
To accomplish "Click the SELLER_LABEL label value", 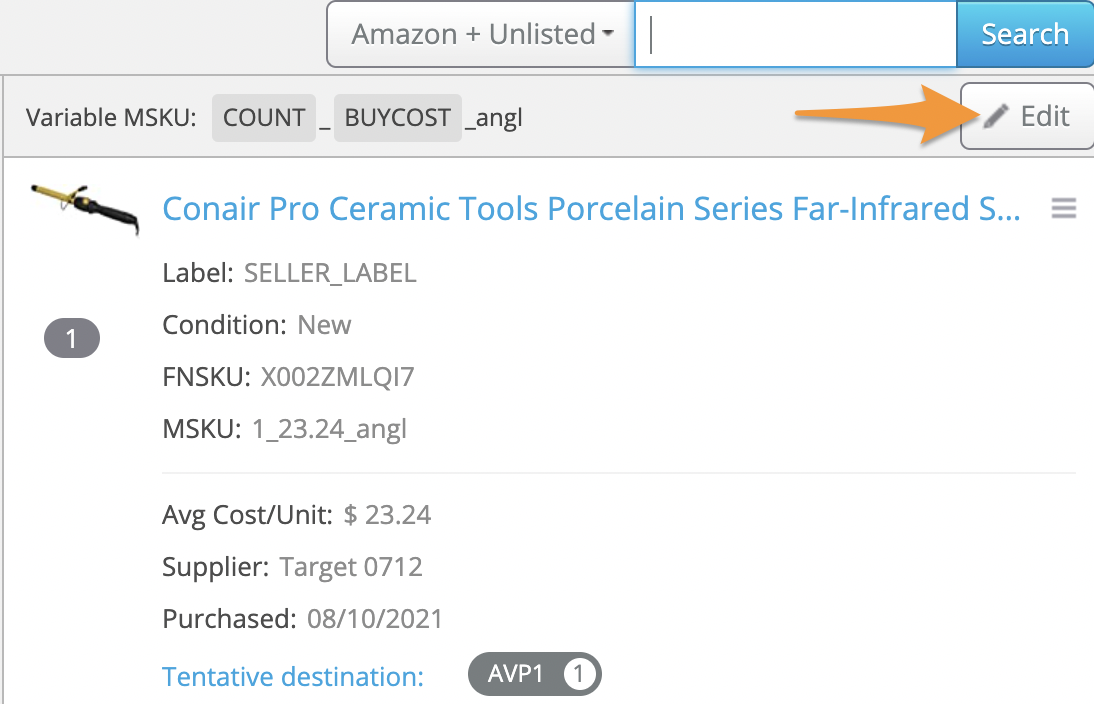I will 330,273.
